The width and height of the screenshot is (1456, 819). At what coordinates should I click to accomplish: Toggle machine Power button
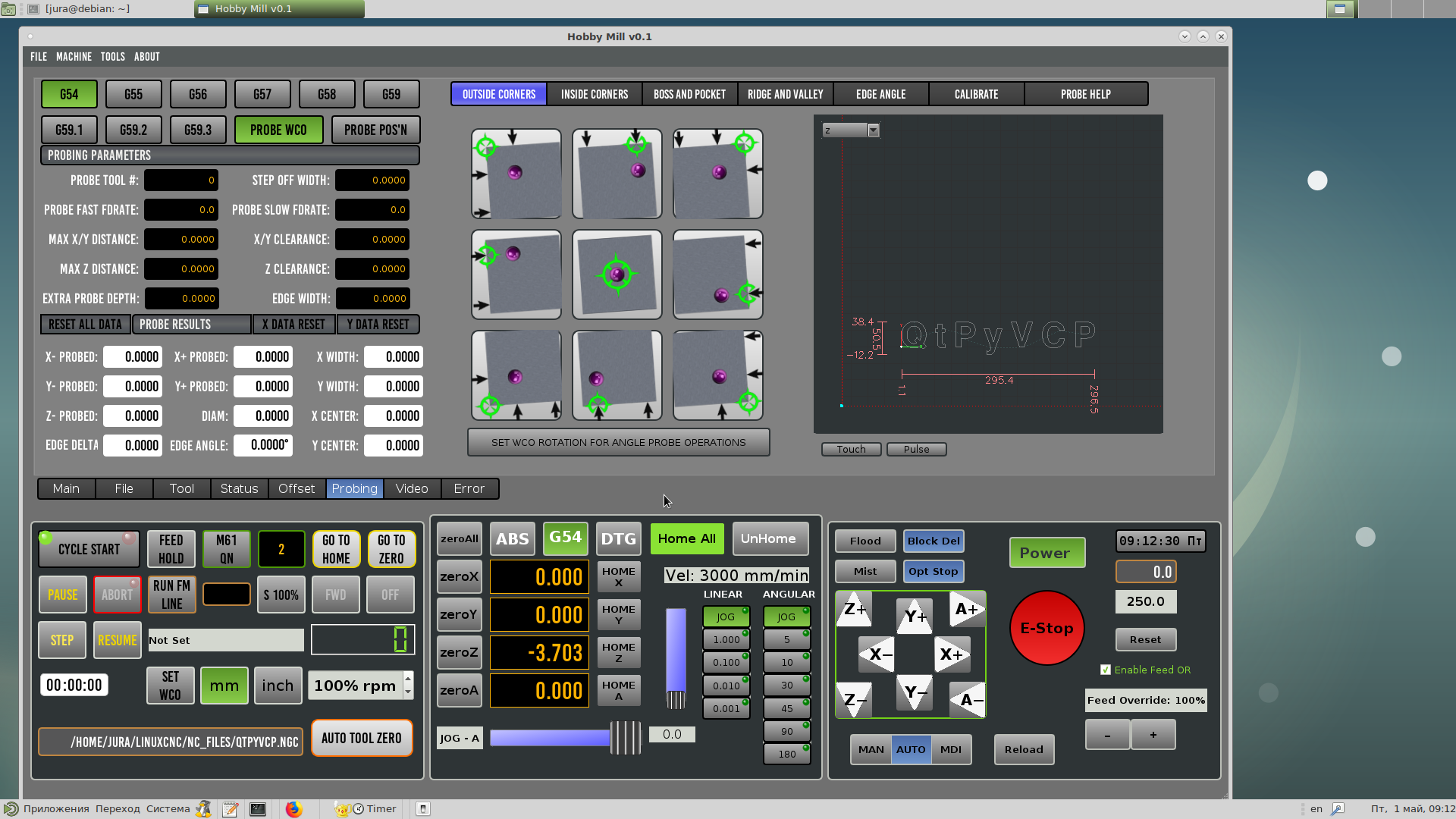click(x=1046, y=553)
